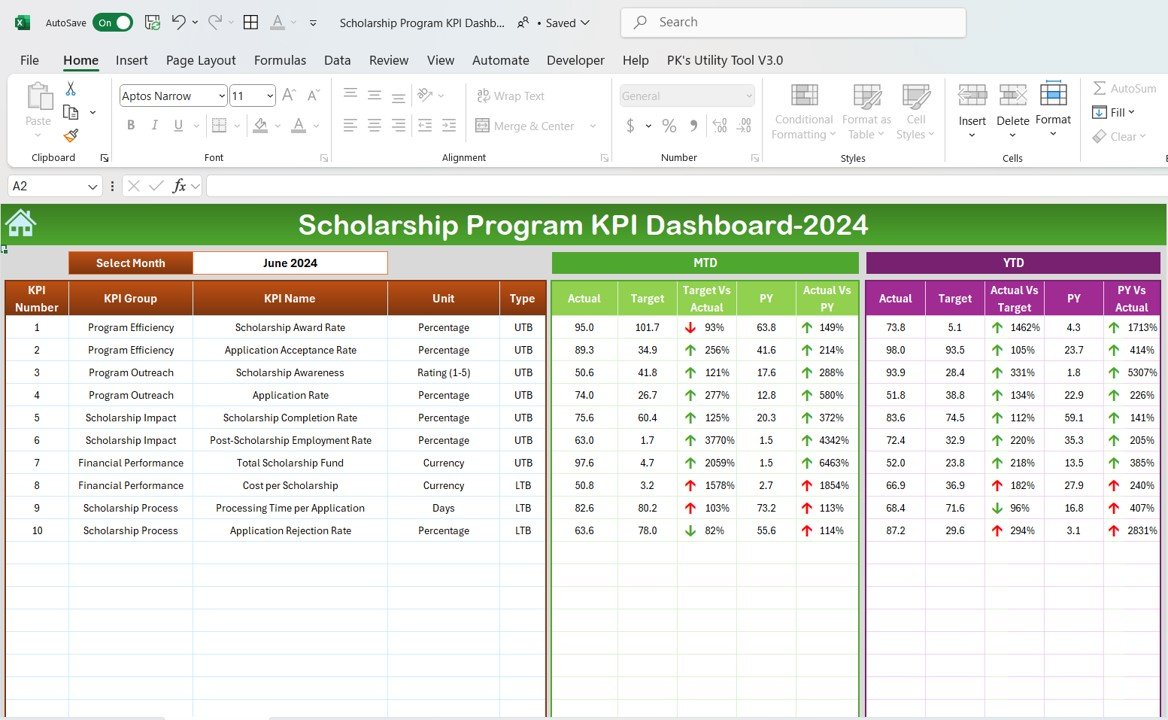Undo the last action
Viewport: 1168px width, 720px height.
[x=178, y=22]
